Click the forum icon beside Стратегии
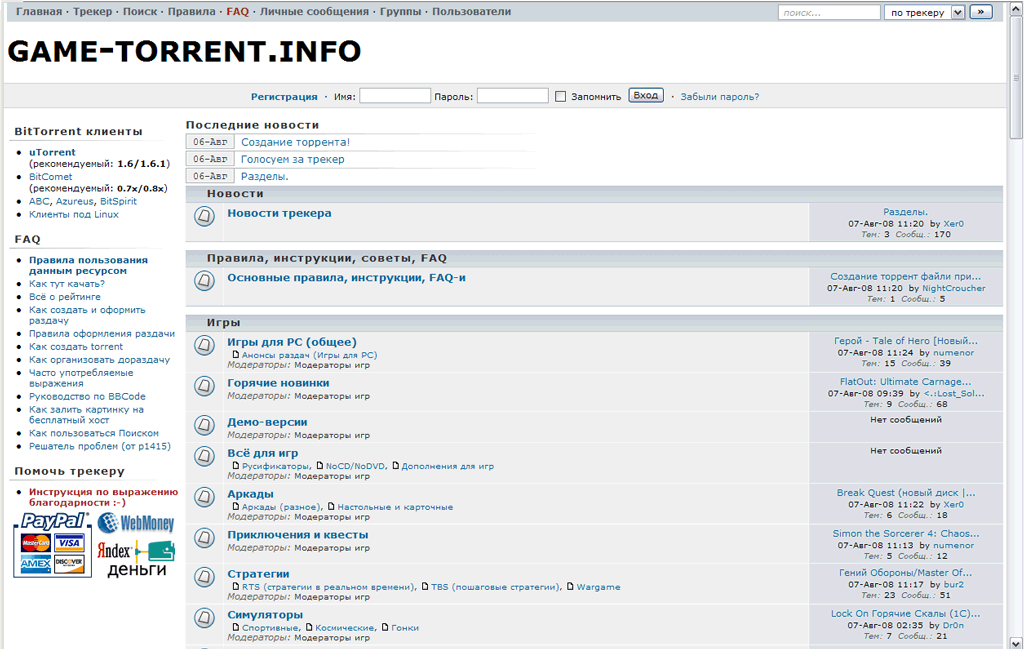 (x=204, y=577)
